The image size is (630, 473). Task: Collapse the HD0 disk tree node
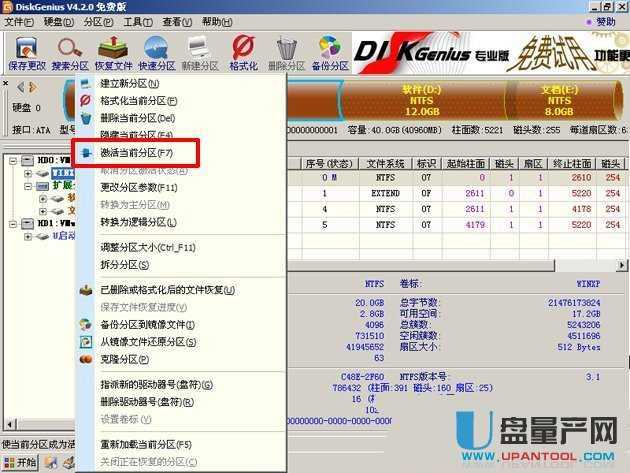pos(12,160)
